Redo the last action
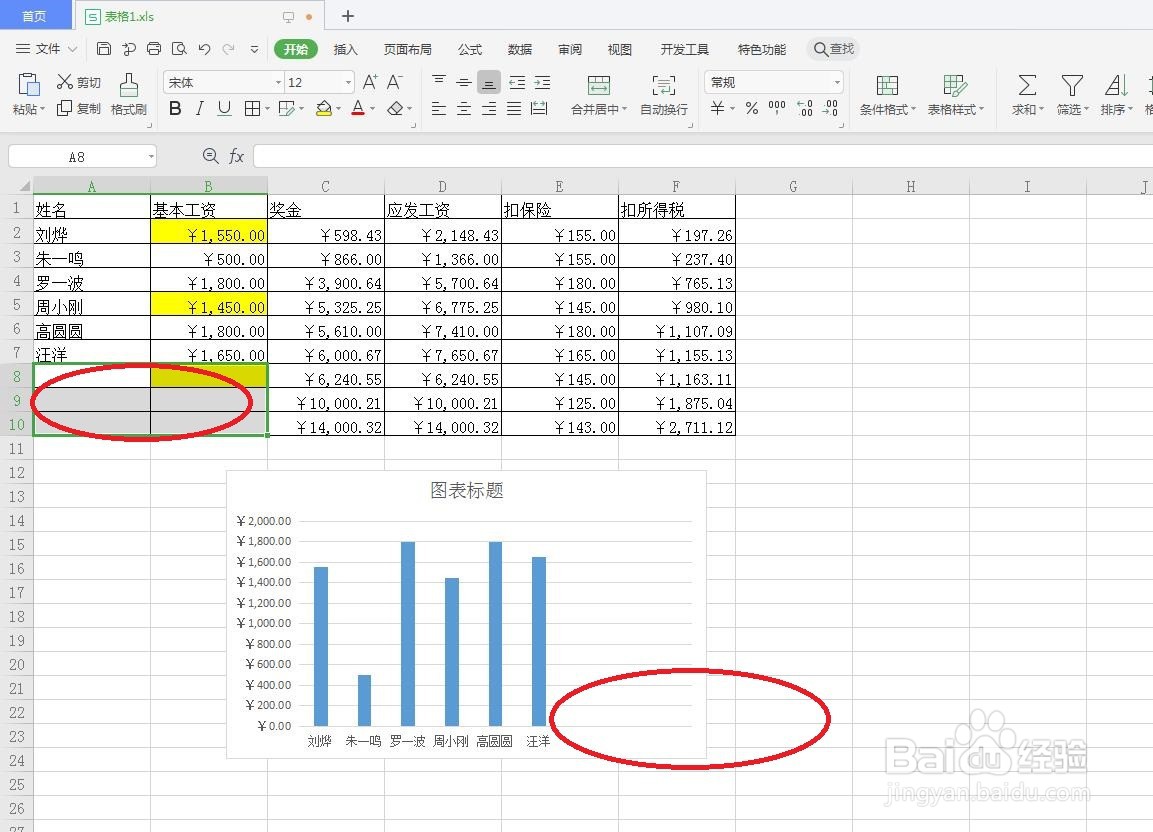 tap(229, 49)
